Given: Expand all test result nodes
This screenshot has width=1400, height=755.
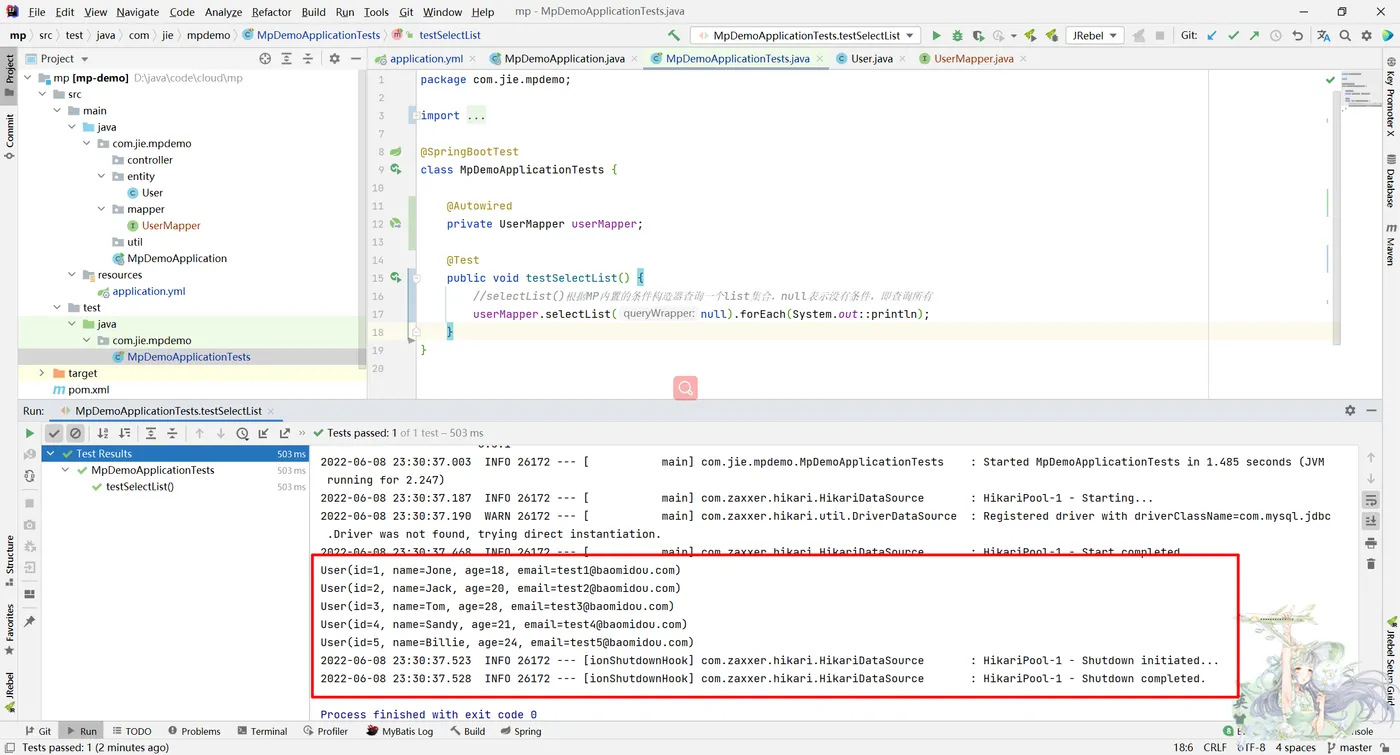Looking at the screenshot, I should pyautogui.click(x=150, y=433).
